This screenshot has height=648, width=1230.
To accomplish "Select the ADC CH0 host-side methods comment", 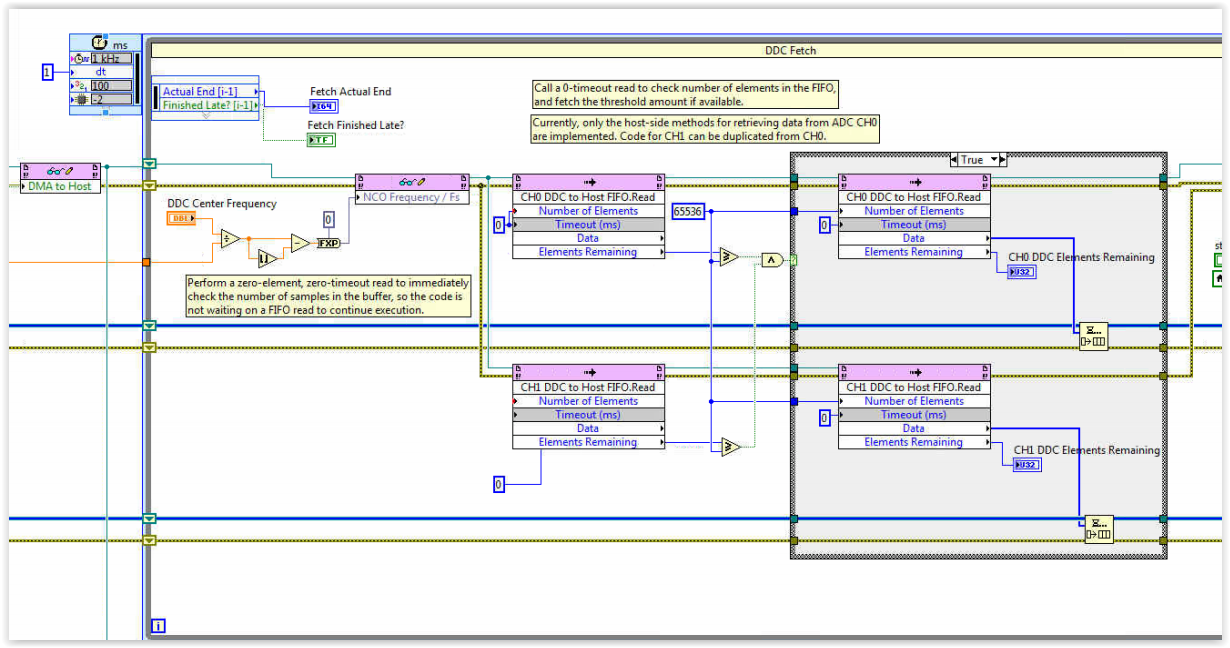I will [706, 129].
